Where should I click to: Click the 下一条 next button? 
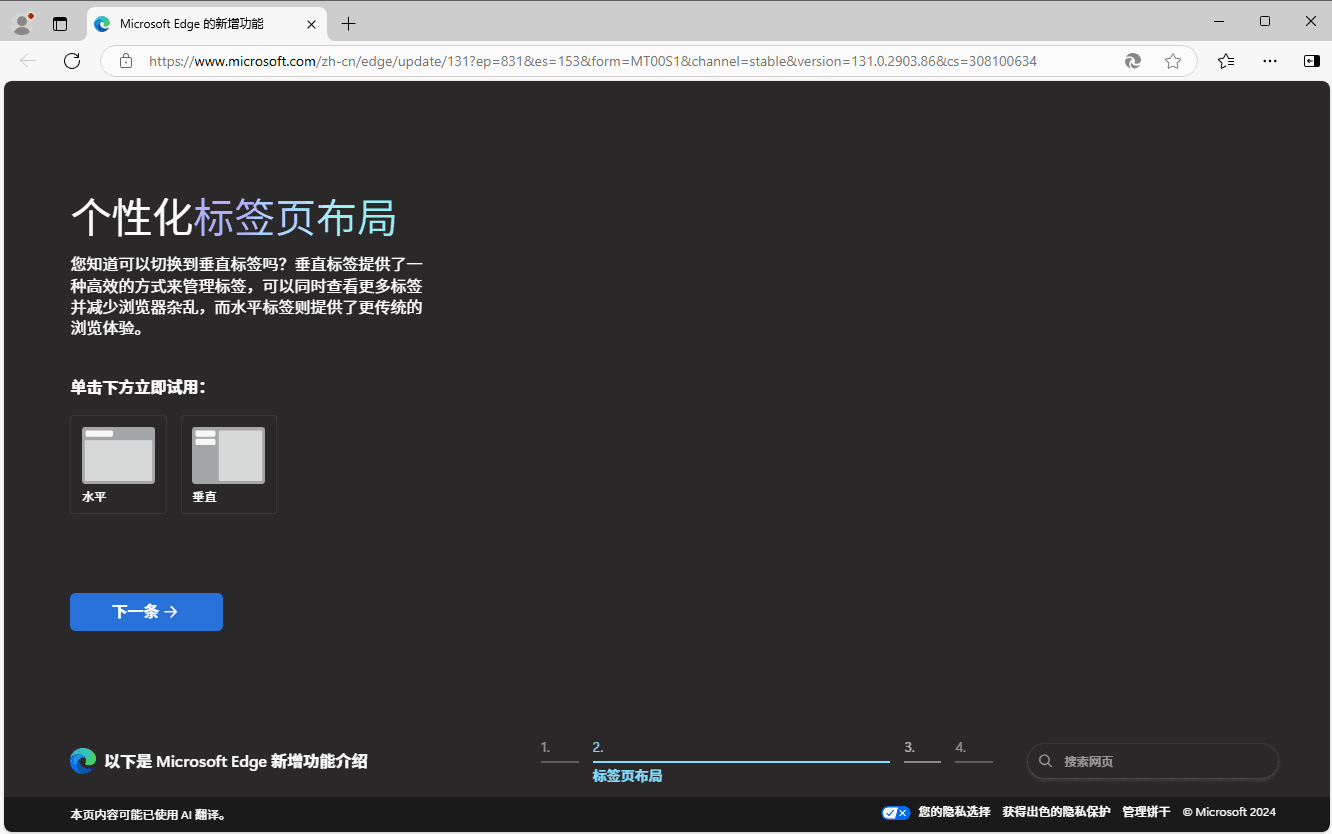pos(146,611)
